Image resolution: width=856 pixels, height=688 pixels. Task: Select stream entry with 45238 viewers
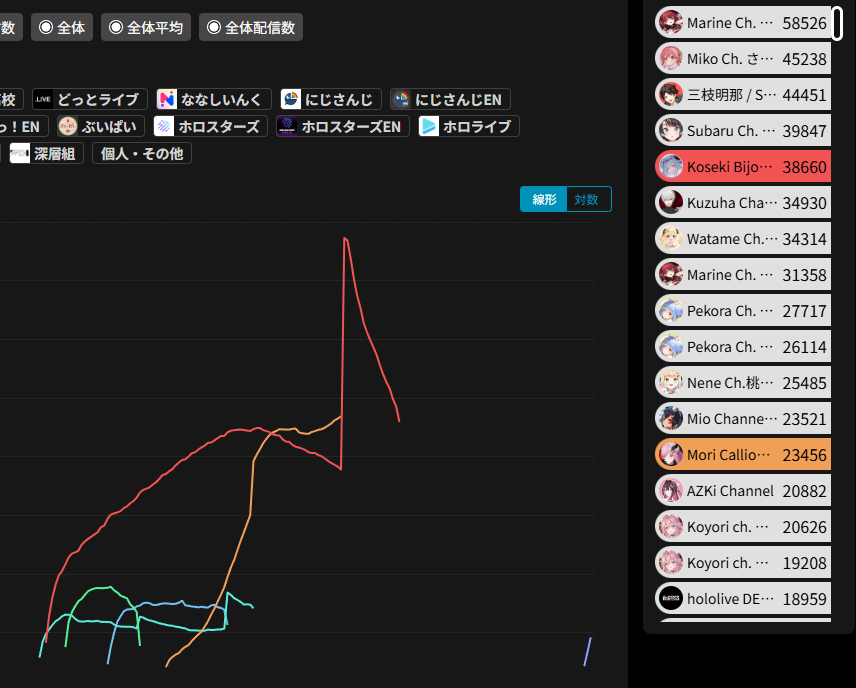click(743, 58)
